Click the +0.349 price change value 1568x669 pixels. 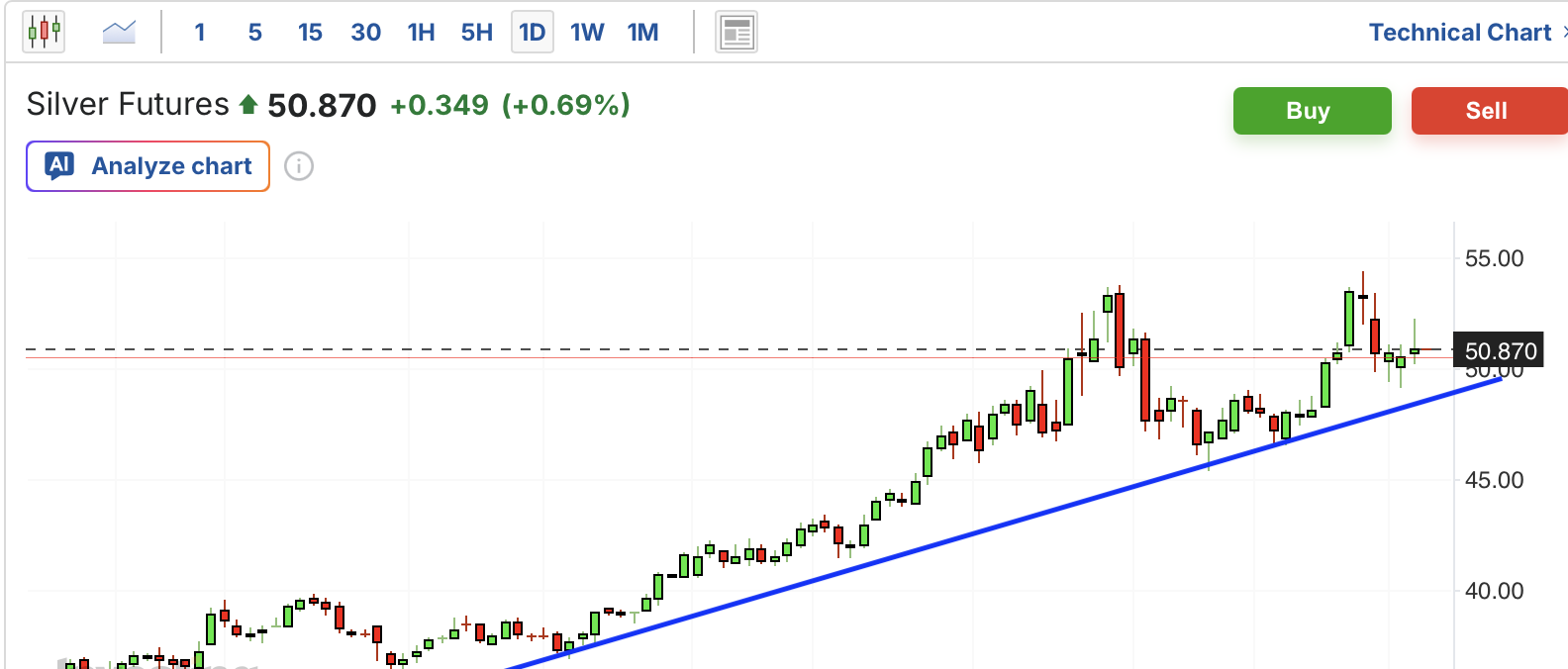(440, 105)
